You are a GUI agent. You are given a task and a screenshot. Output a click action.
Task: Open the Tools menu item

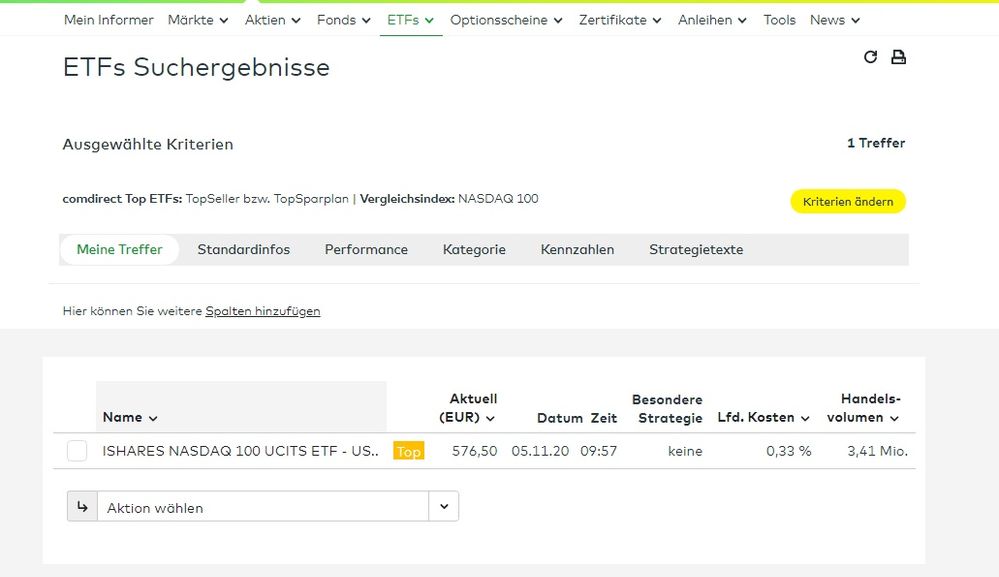pyautogui.click(x=779, y=19)
